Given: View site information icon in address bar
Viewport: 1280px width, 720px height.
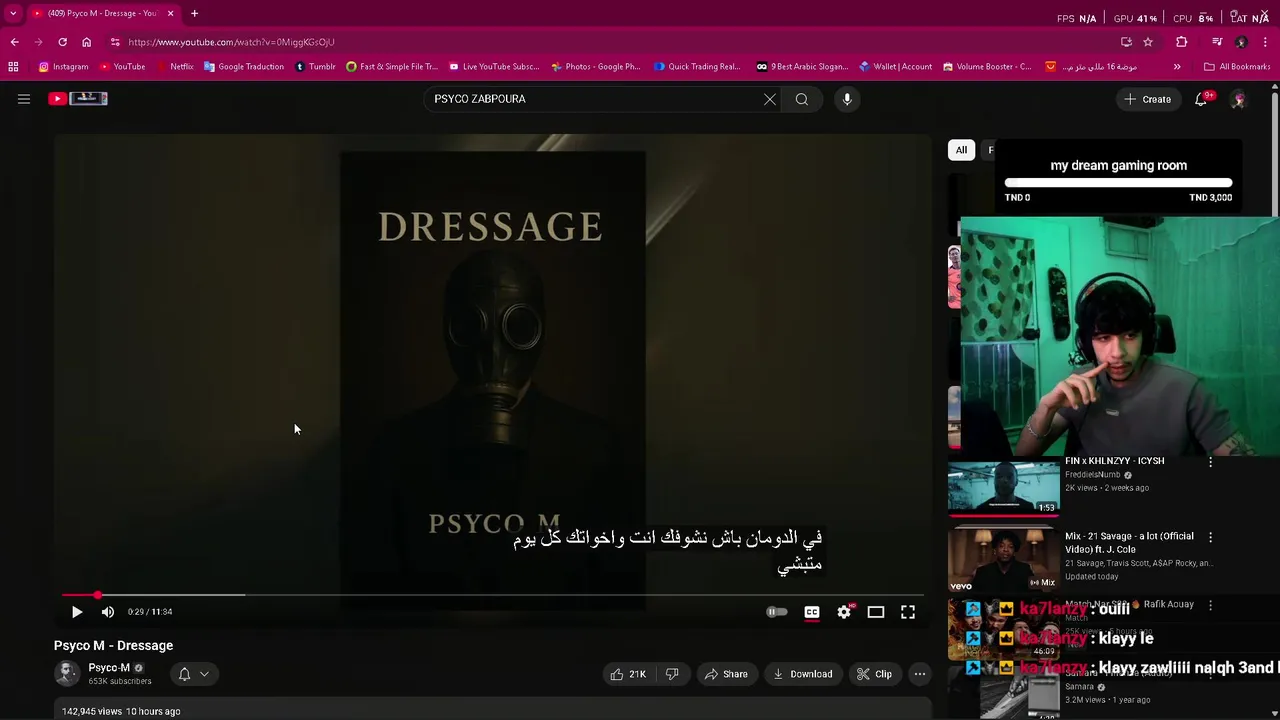Looking at the screenshot, I should pos(116,42).
